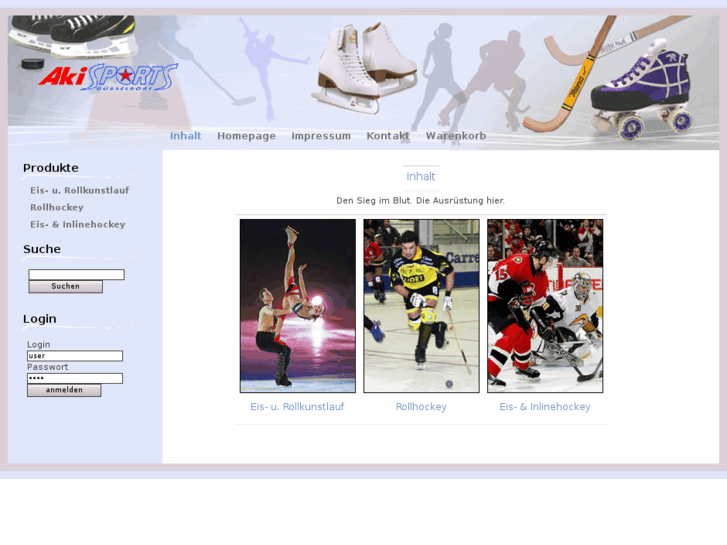Screen dimensions: 727x545
Task: Click the Suche sidebar heading
Action: 42,249
